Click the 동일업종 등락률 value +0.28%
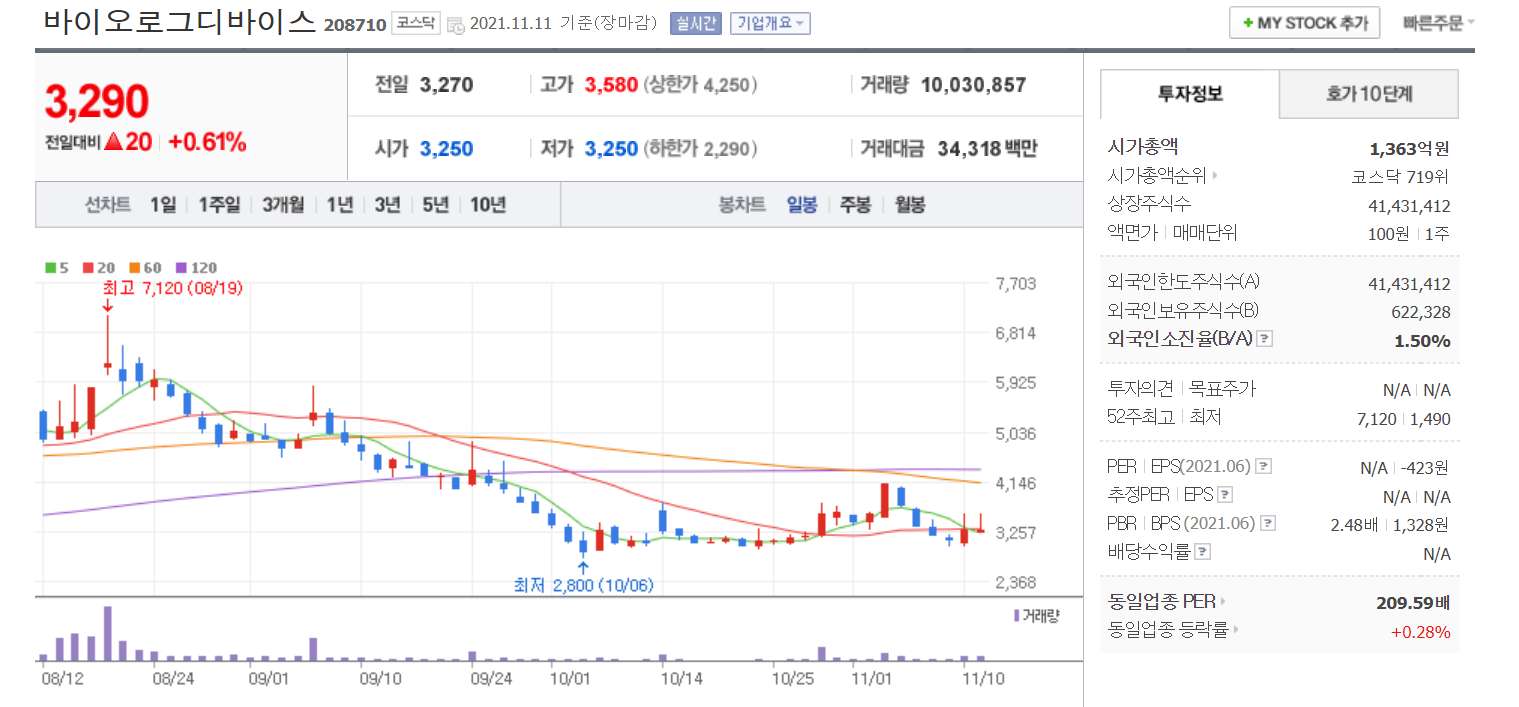The image size is (1519, 707). (x=1420, y=631)
